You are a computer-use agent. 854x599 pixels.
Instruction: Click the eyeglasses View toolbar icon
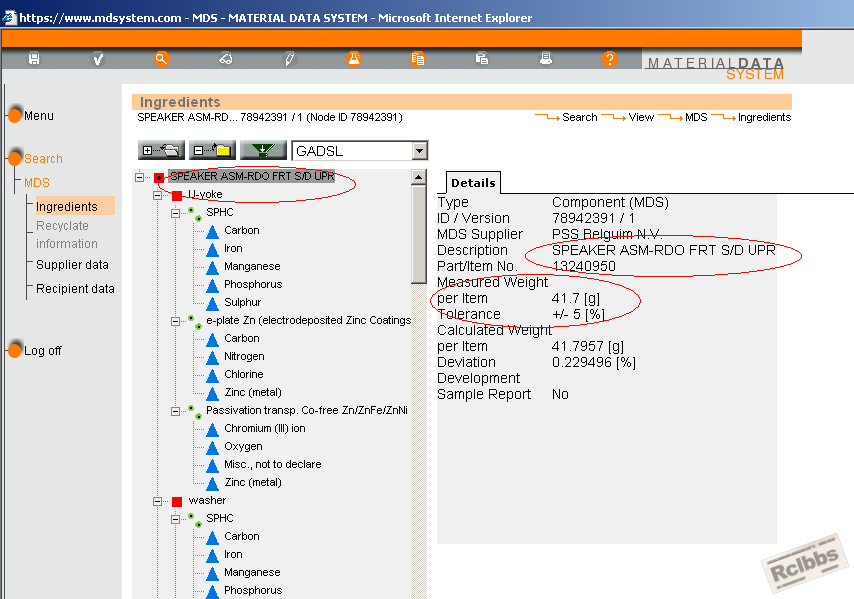(x=225, y=59)
